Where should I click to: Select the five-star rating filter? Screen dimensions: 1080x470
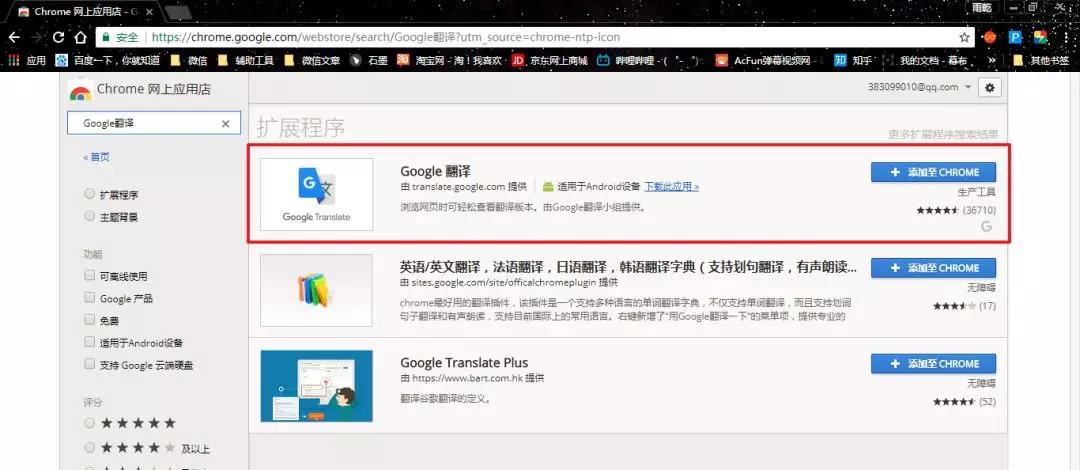tap(90, 423)
